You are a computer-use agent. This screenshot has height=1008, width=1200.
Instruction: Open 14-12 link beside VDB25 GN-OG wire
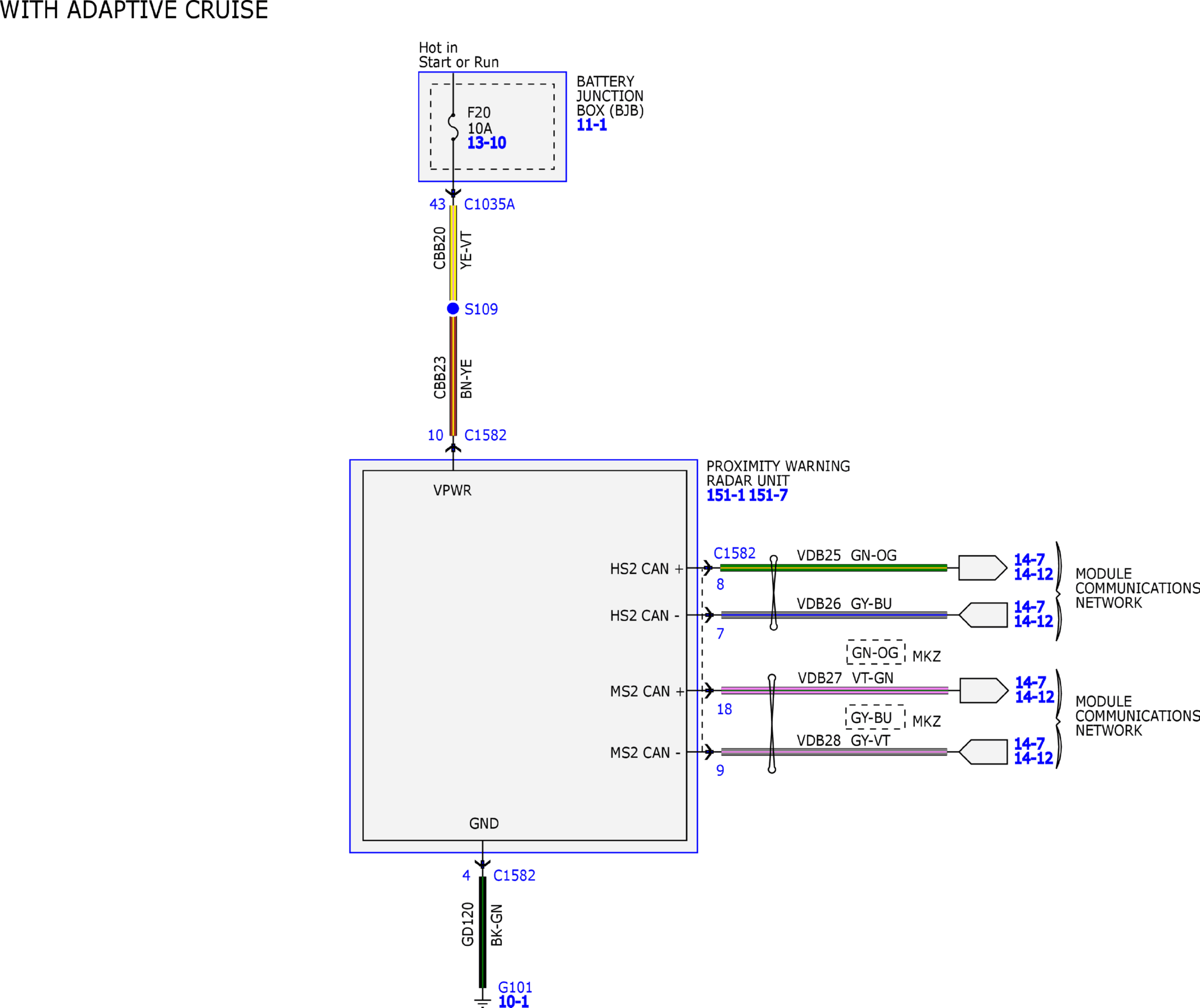pos(1033,574)
